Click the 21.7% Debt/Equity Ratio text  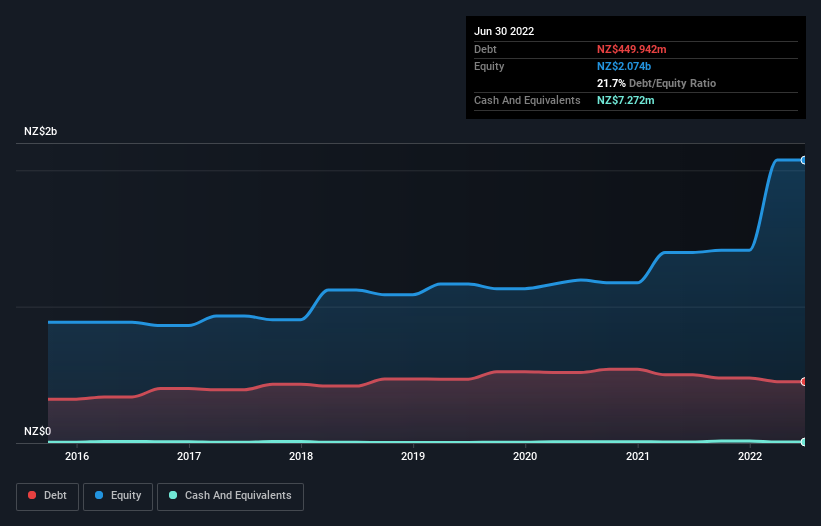(x=656, y=83)
